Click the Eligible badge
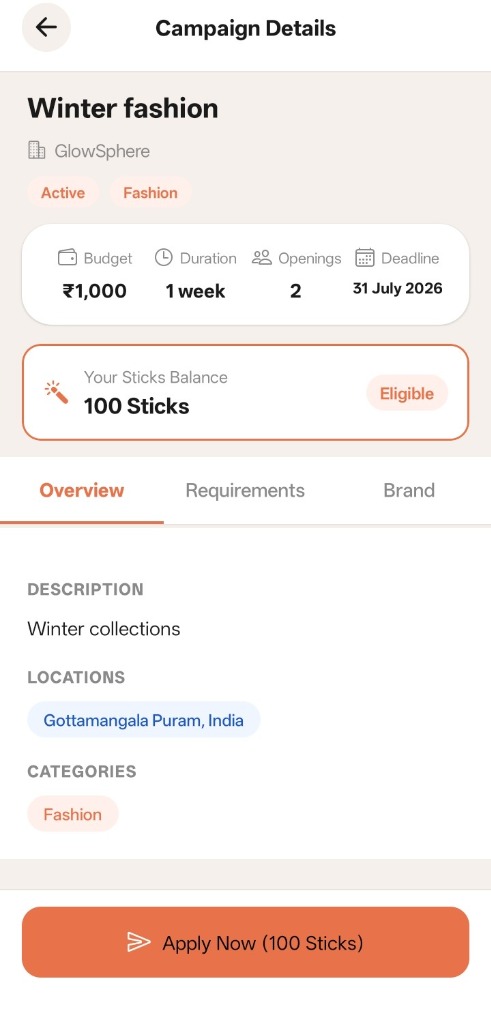The width and height of the screenshot is (491, 1024). point(407,393)
